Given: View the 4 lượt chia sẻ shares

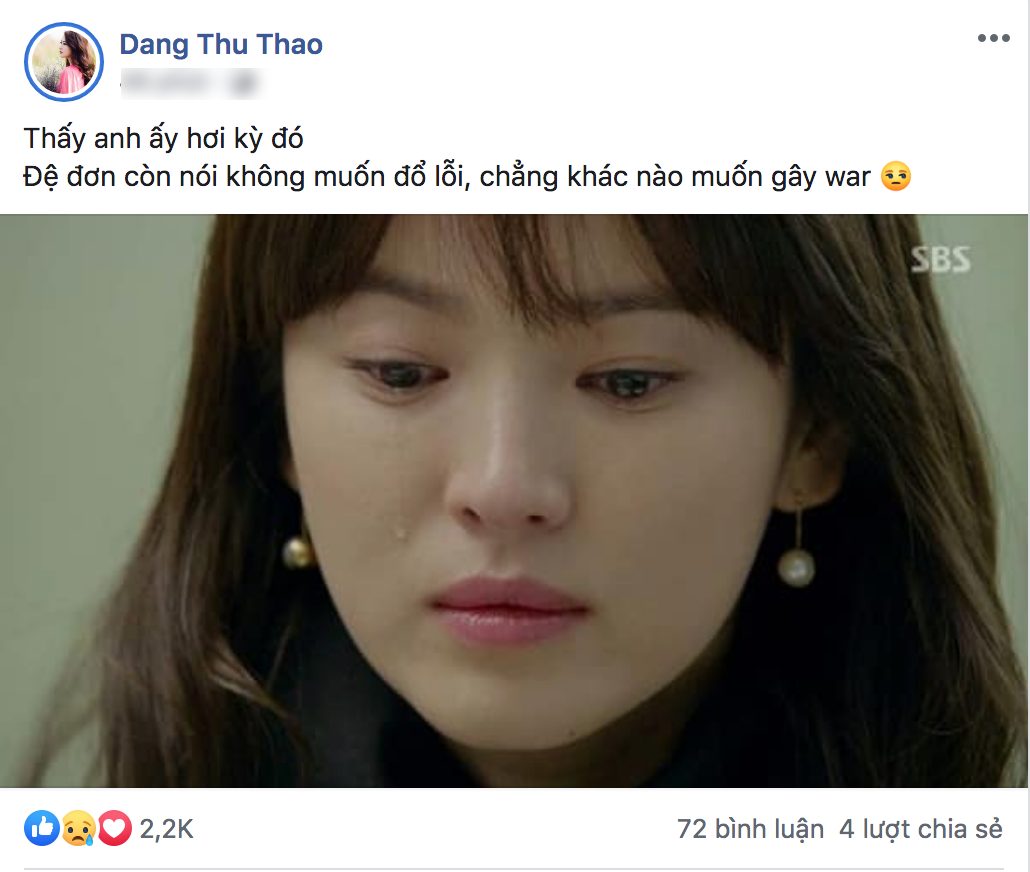Looking at the screenshot, I should coord(921,829).
